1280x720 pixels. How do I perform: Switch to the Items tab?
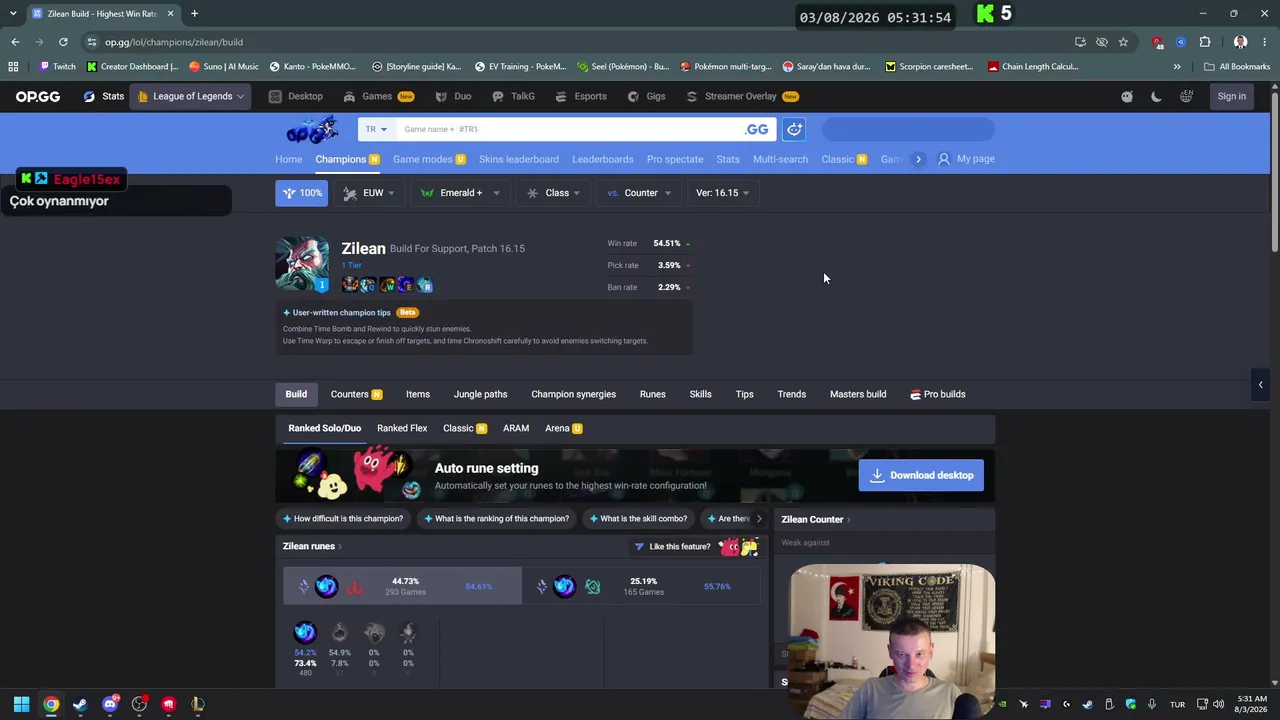pos(418,394)
